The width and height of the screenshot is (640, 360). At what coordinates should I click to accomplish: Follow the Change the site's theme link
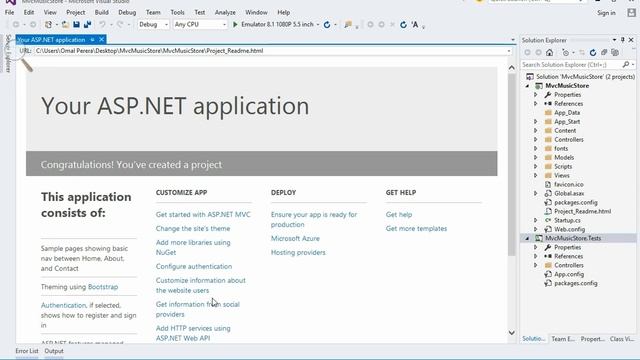tap(193, 229)
